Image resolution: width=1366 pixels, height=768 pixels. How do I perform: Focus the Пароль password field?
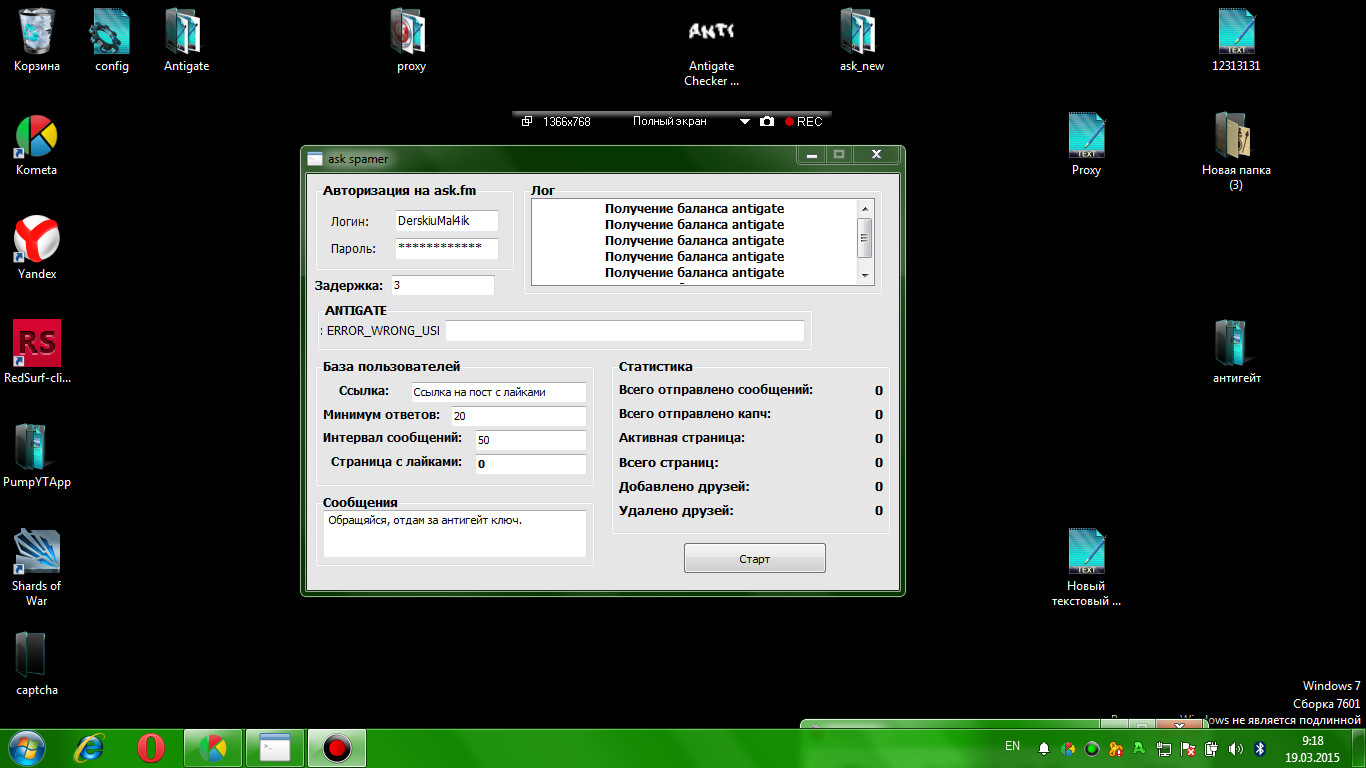coord(445,248)
